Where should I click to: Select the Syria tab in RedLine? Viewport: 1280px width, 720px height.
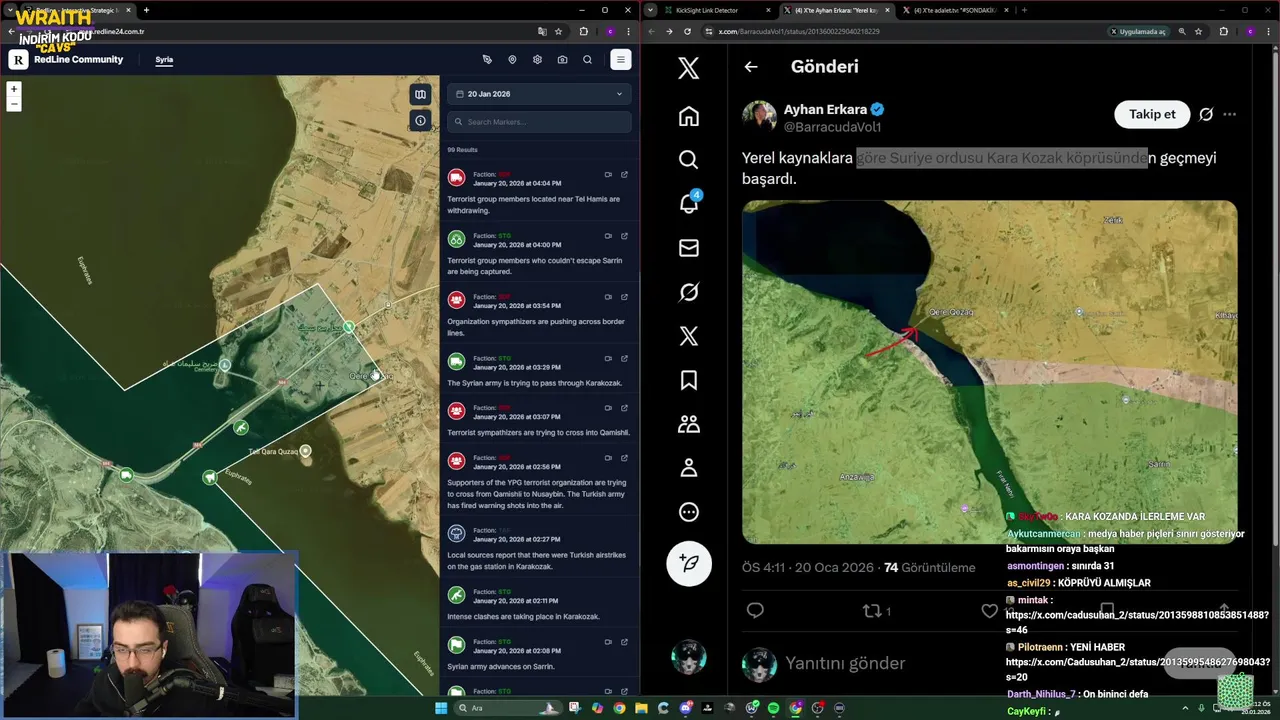point(164,60)
